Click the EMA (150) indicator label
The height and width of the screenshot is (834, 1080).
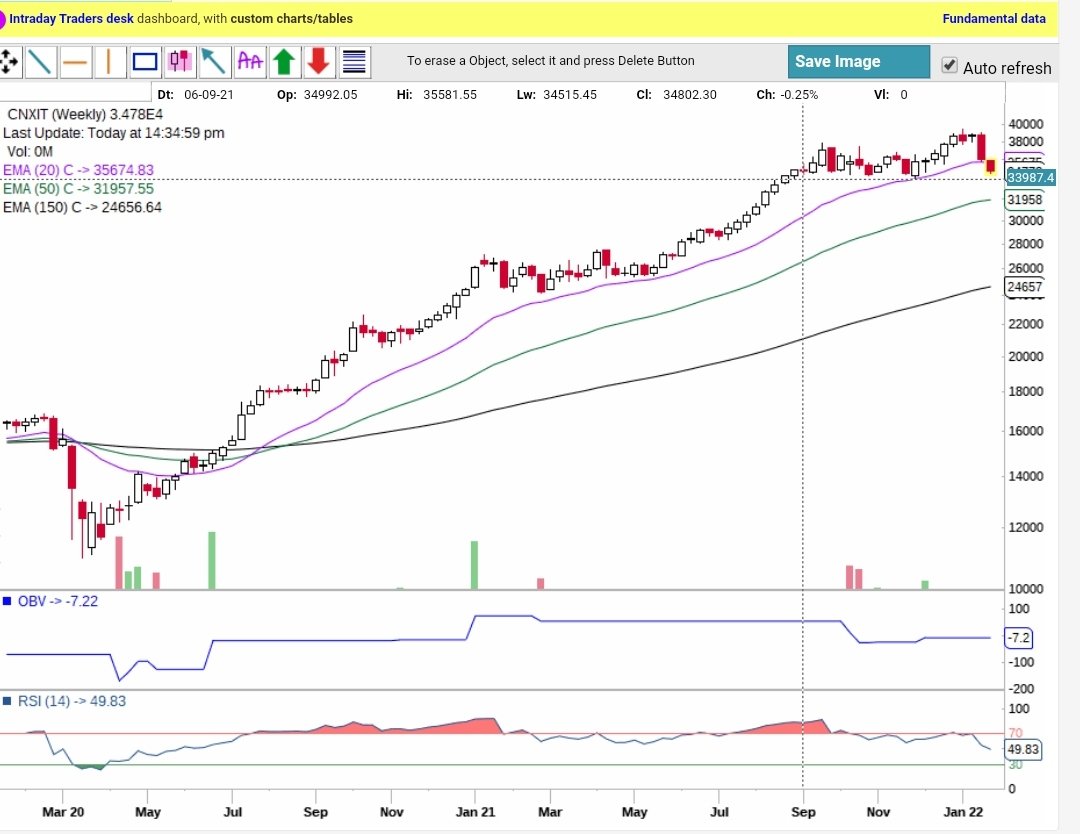click(83, 207)
